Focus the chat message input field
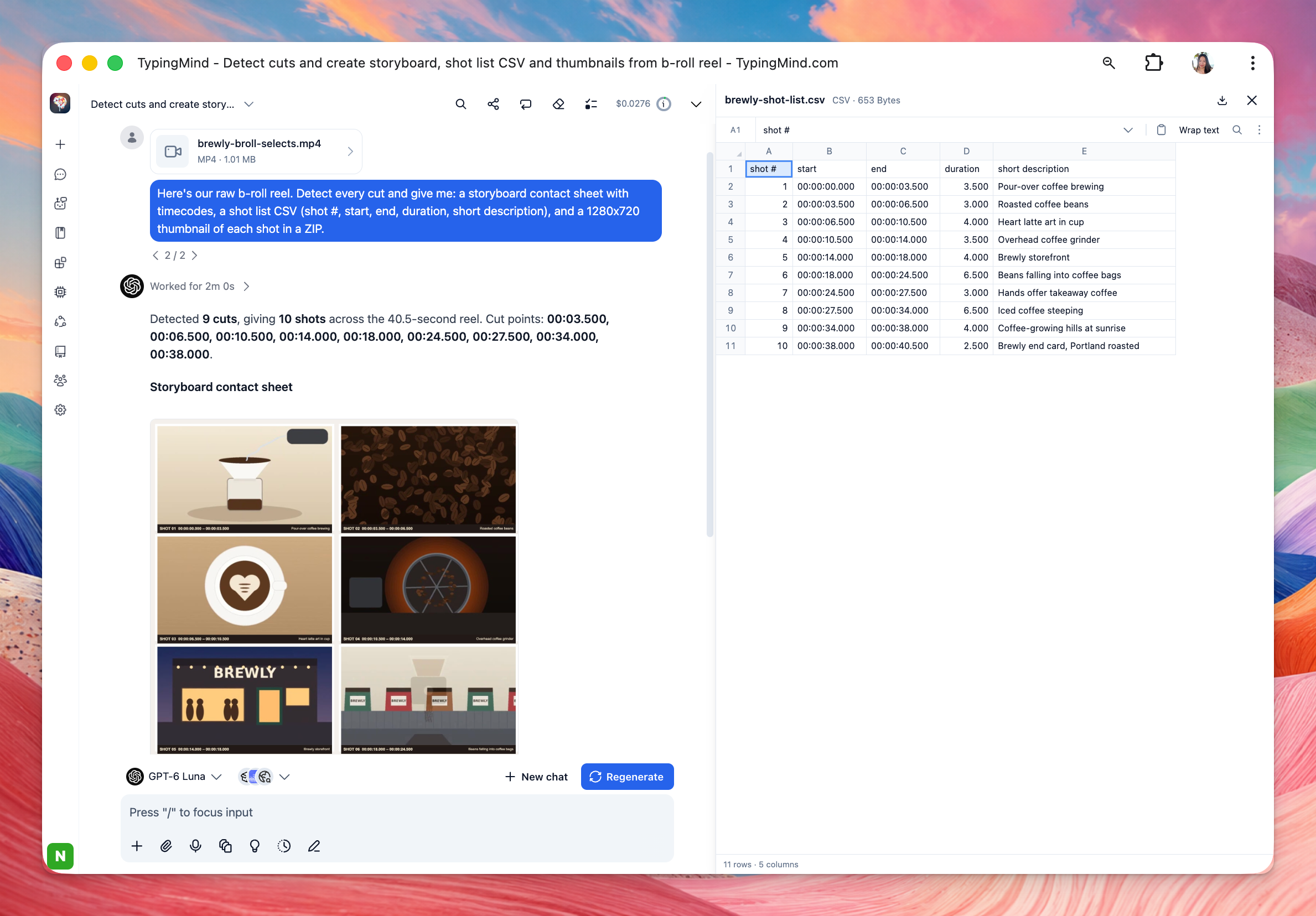 click(x=397, y=812)
